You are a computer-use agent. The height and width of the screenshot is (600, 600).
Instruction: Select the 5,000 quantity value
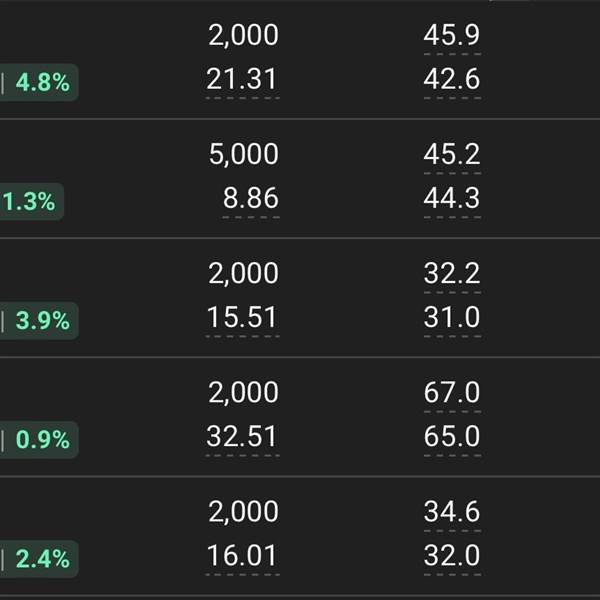243,155
